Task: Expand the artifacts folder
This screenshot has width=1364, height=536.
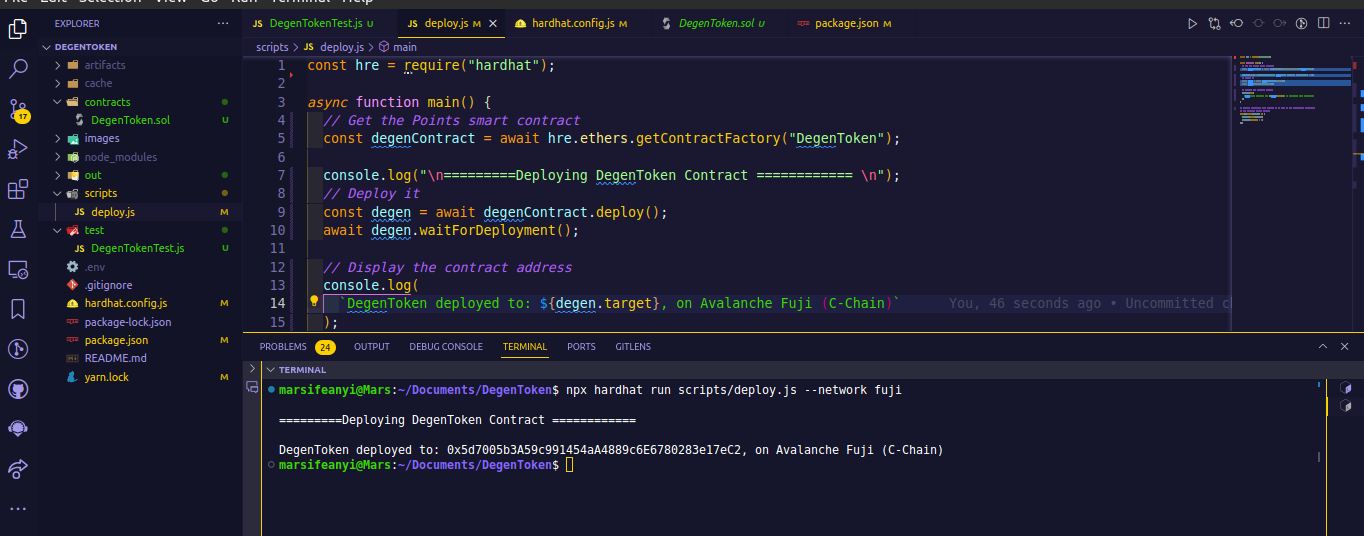Action: 58,65
